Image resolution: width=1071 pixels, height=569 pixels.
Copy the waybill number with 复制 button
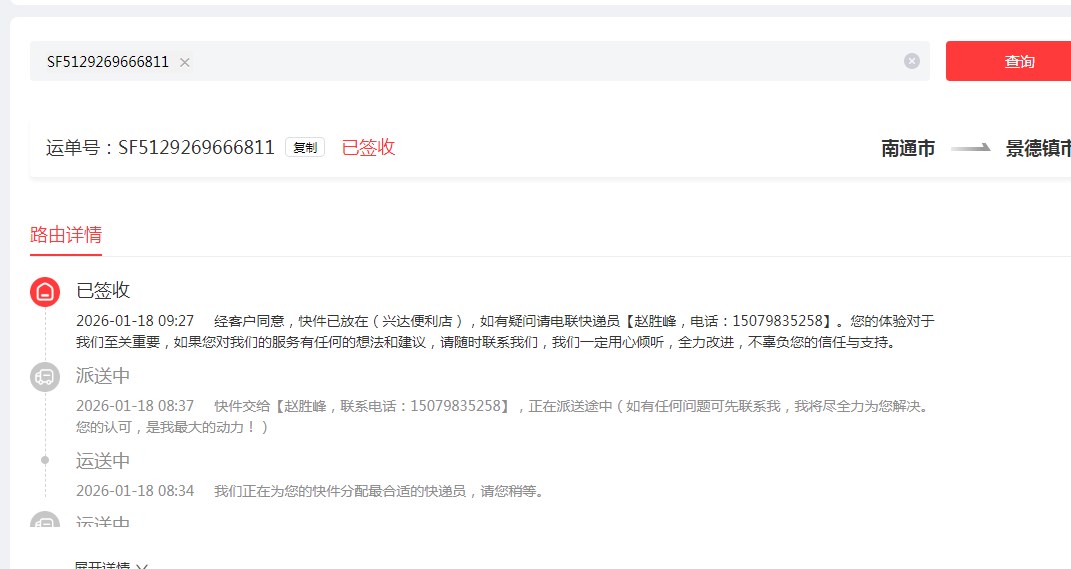tap(305, 147)
